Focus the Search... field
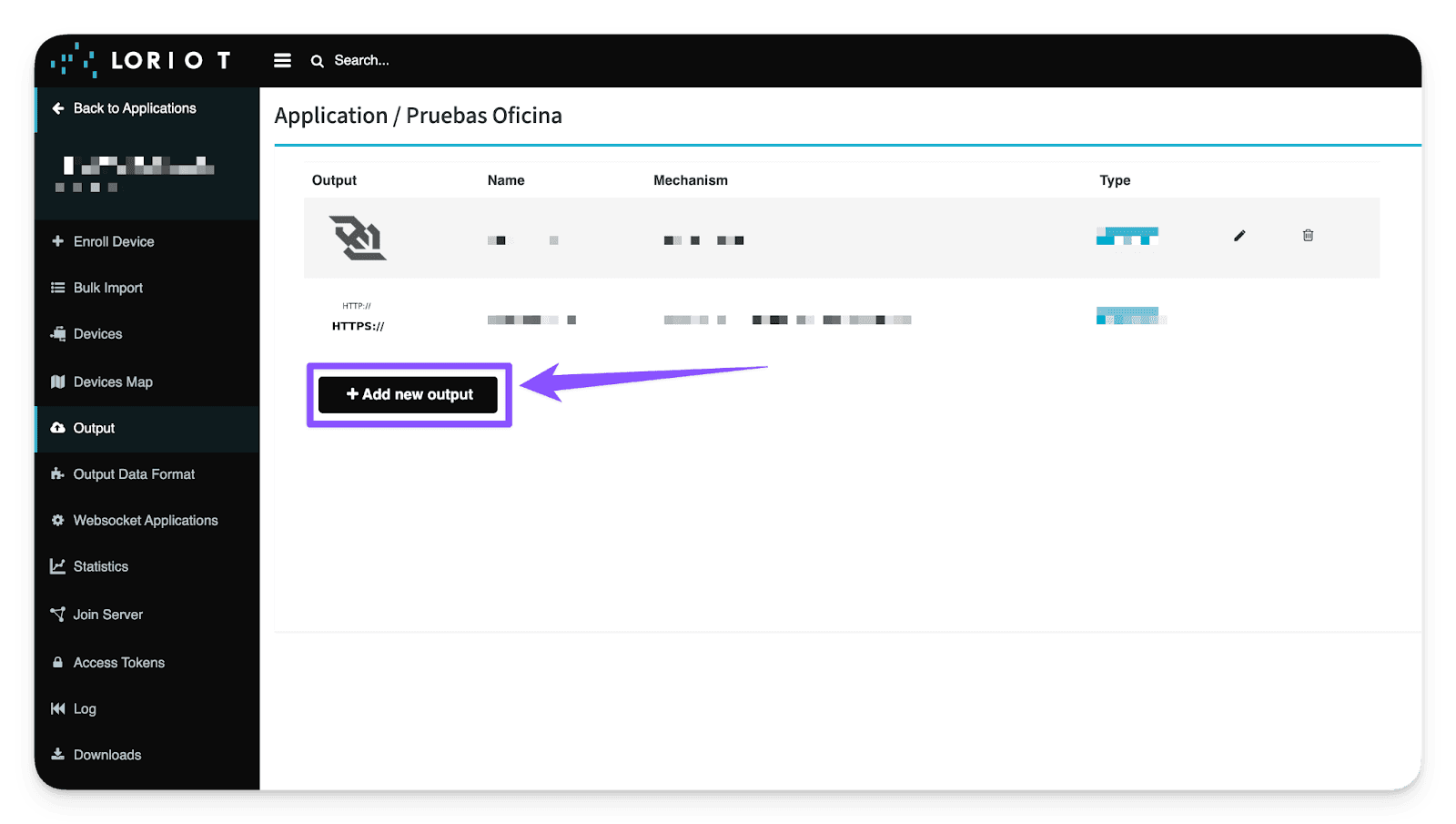The width and height of the screenshot is (1456, 824). [x=361, y=60]
